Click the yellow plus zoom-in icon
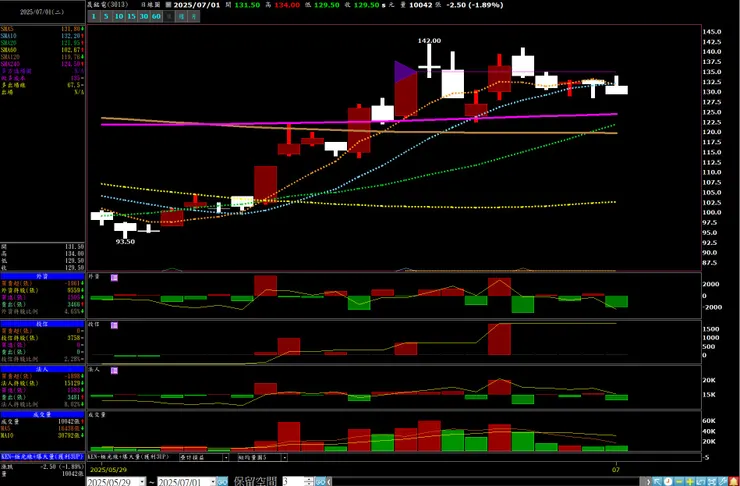 (690, 481)
